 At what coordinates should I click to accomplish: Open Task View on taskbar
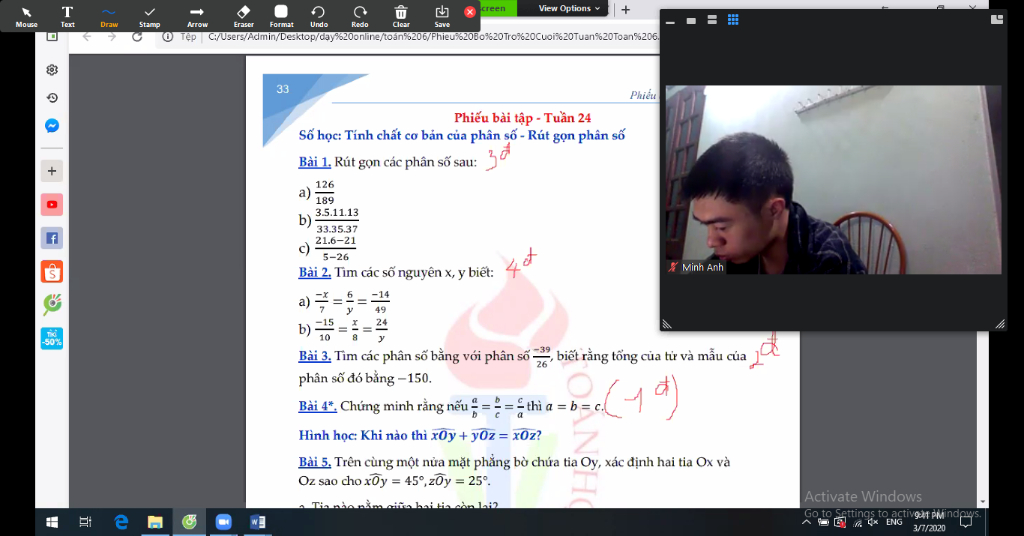pos(86,522)
